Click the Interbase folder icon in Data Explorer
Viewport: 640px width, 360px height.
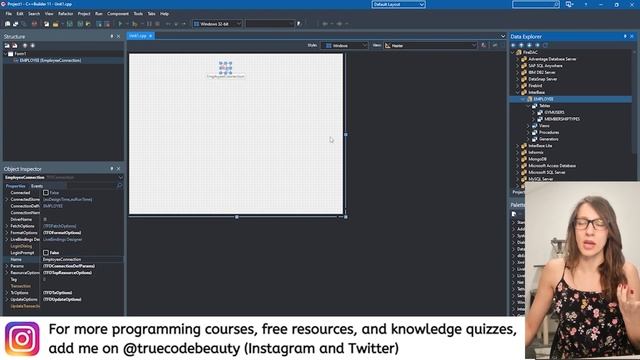(x=524, y=92)
